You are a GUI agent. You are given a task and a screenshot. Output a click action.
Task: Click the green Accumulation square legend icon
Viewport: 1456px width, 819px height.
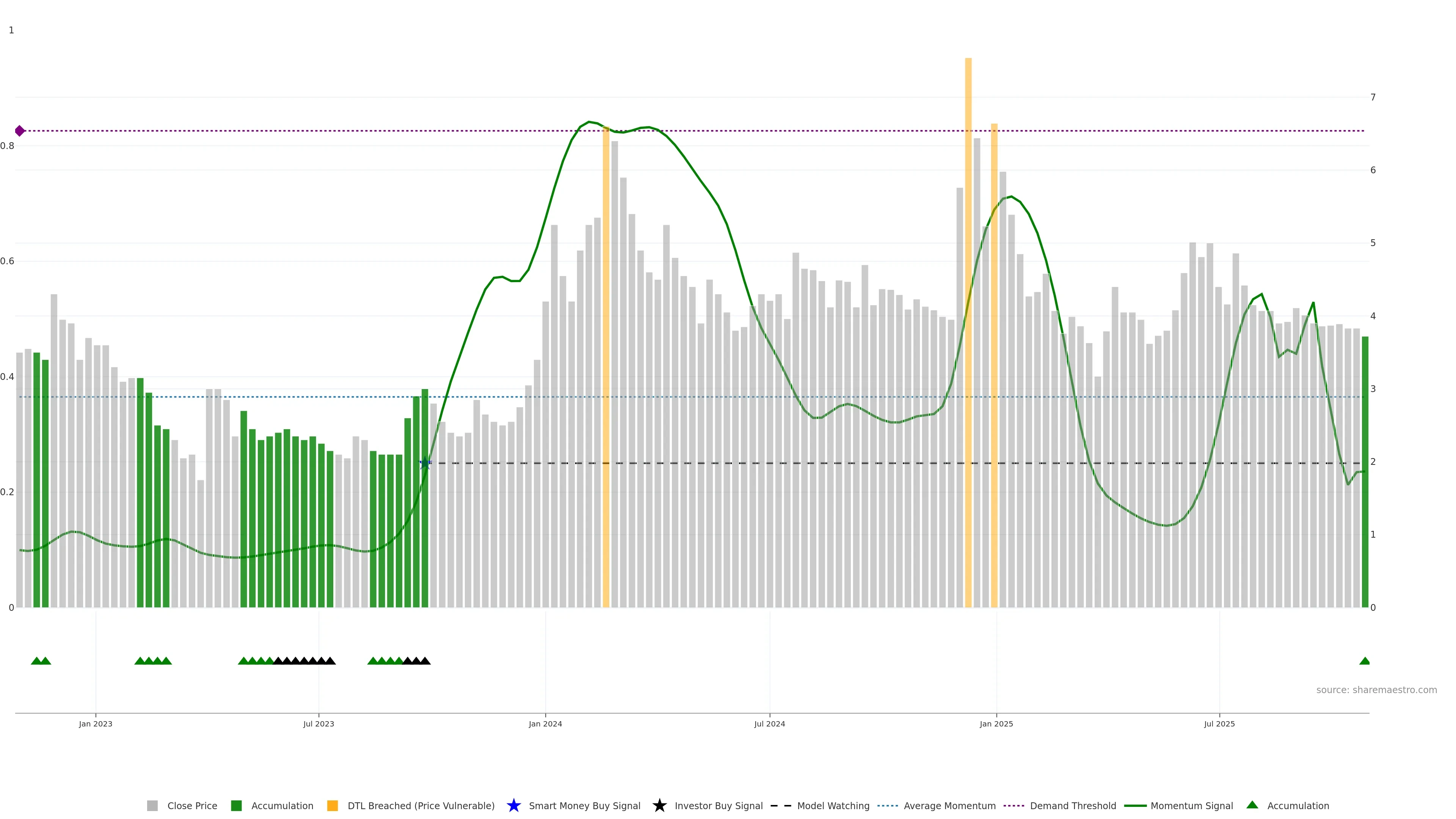point(236,805)
